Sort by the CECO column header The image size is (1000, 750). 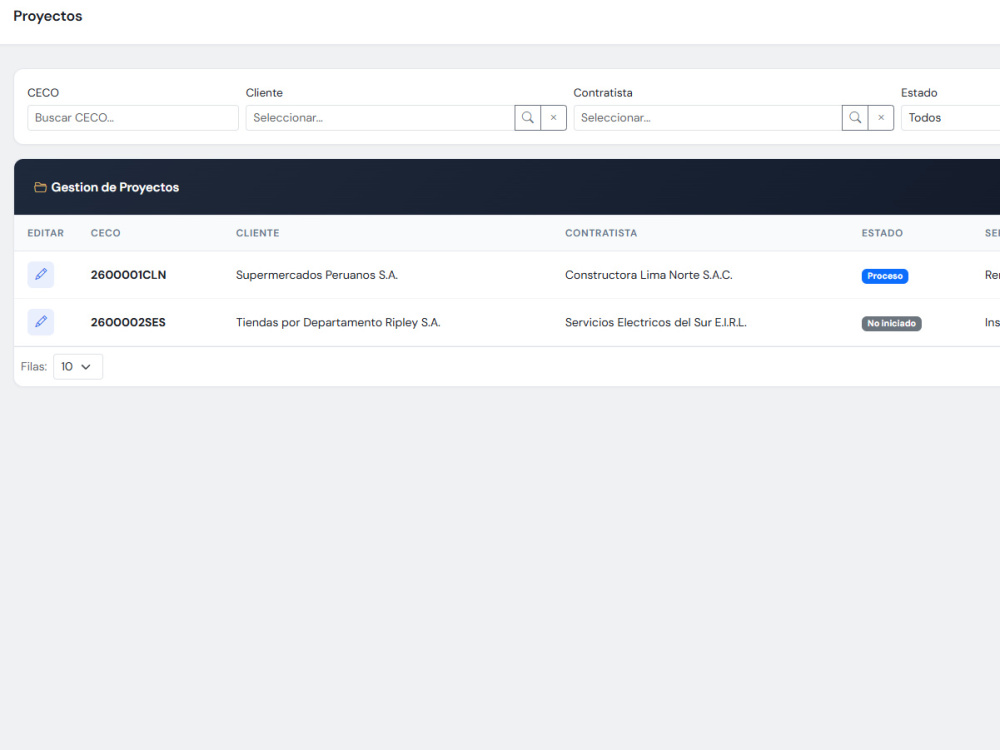click(x=105, y=233)
